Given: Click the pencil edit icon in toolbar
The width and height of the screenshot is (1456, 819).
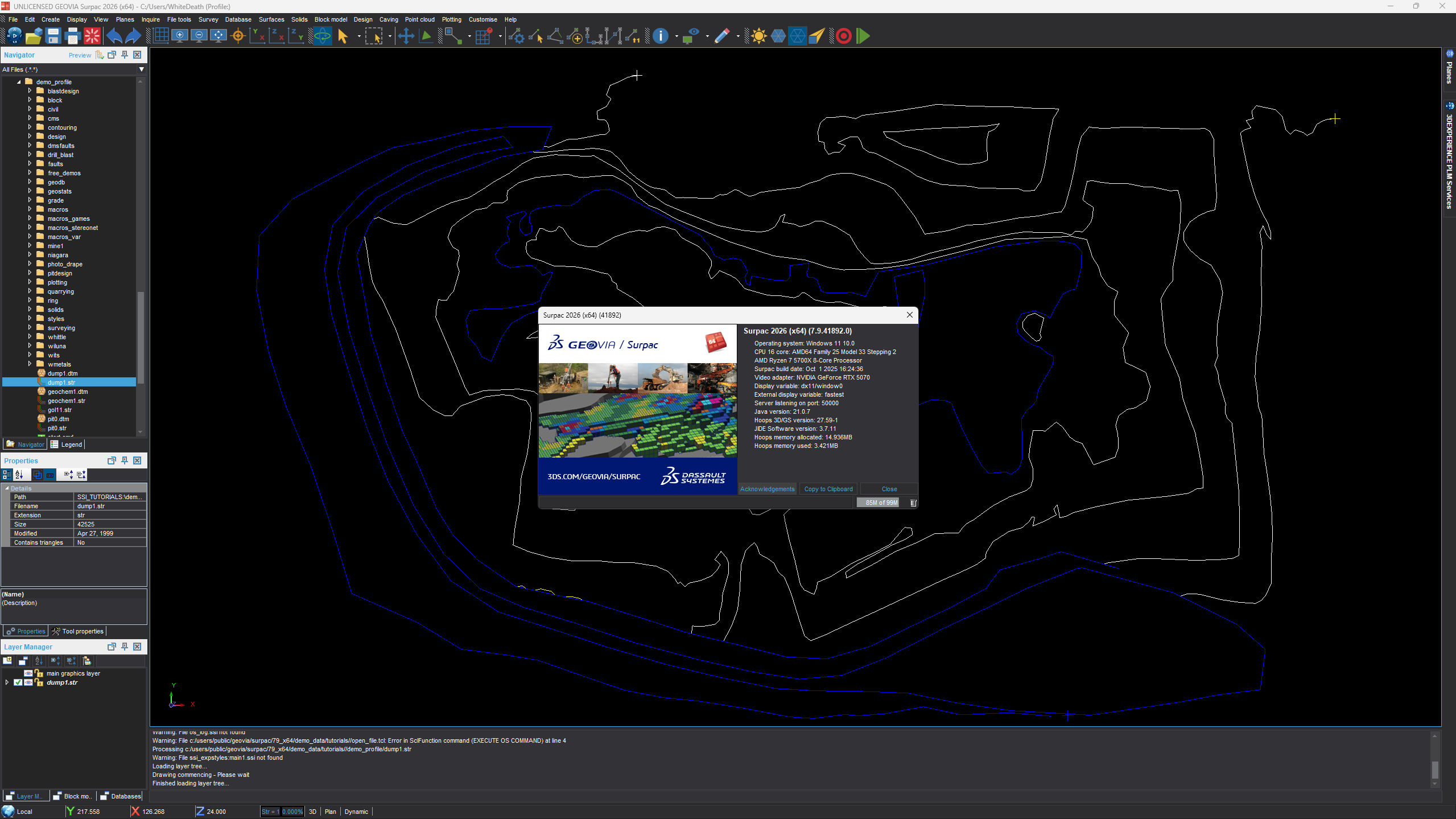Looking at the screenshot, I should click(x=722, y=36).
